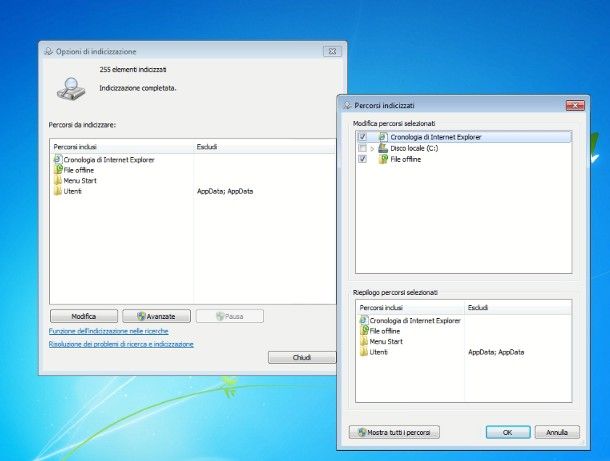Click Escludi header in Riepilogo list
Screen dimensions: 610x461
pos(518,307)
